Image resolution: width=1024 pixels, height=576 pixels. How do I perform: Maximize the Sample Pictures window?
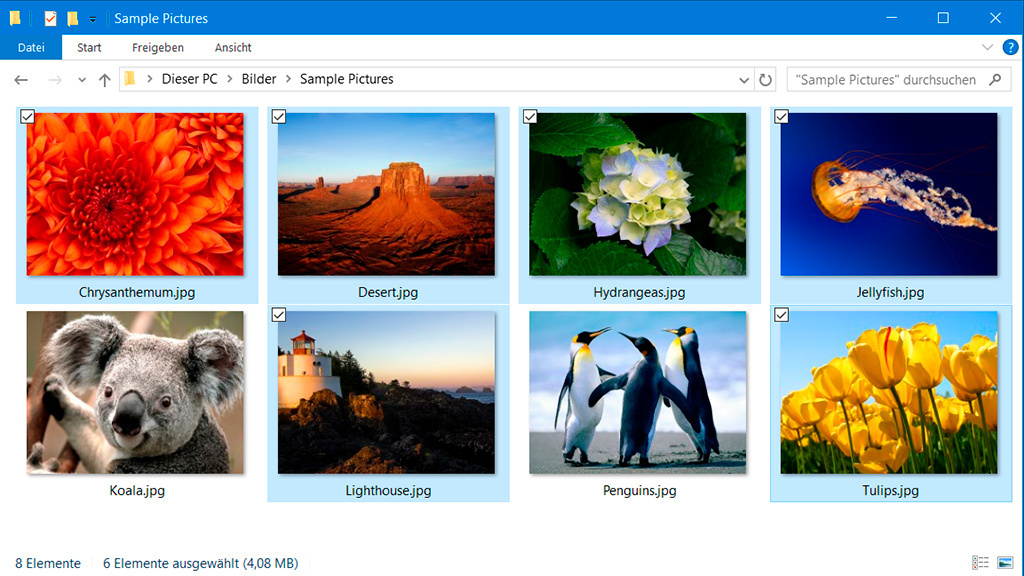[x=943, y=18]
